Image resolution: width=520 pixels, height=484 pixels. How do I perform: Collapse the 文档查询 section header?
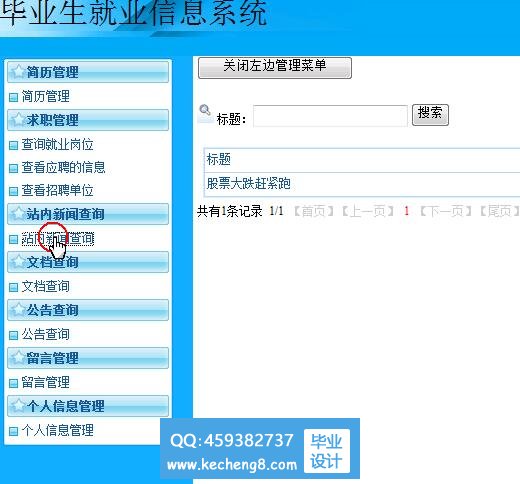pos(88,262)
